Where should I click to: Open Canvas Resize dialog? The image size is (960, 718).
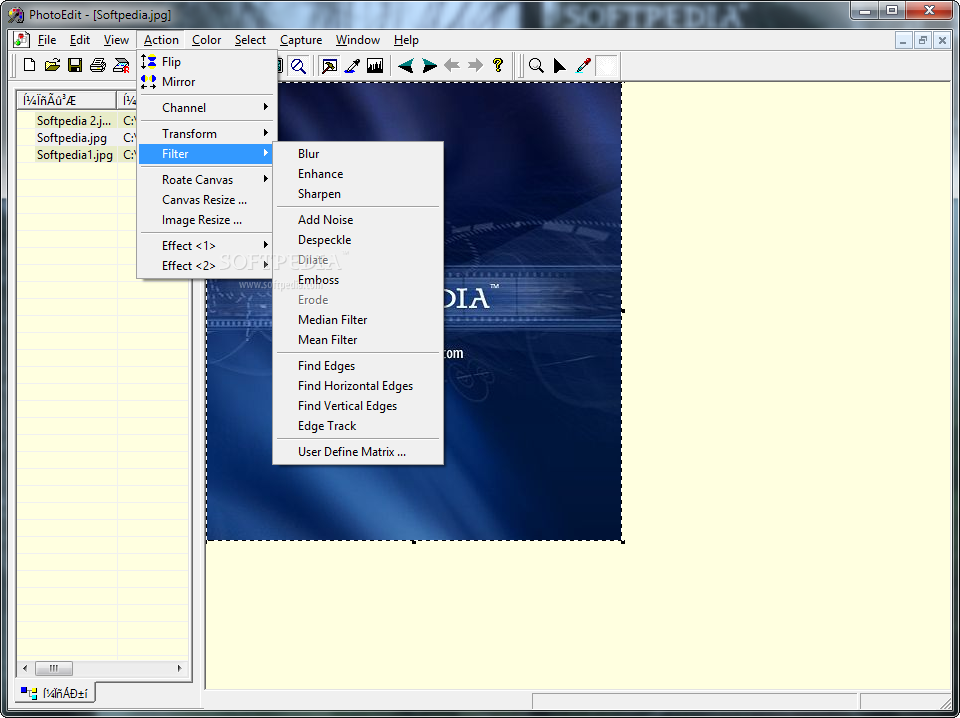208,200
